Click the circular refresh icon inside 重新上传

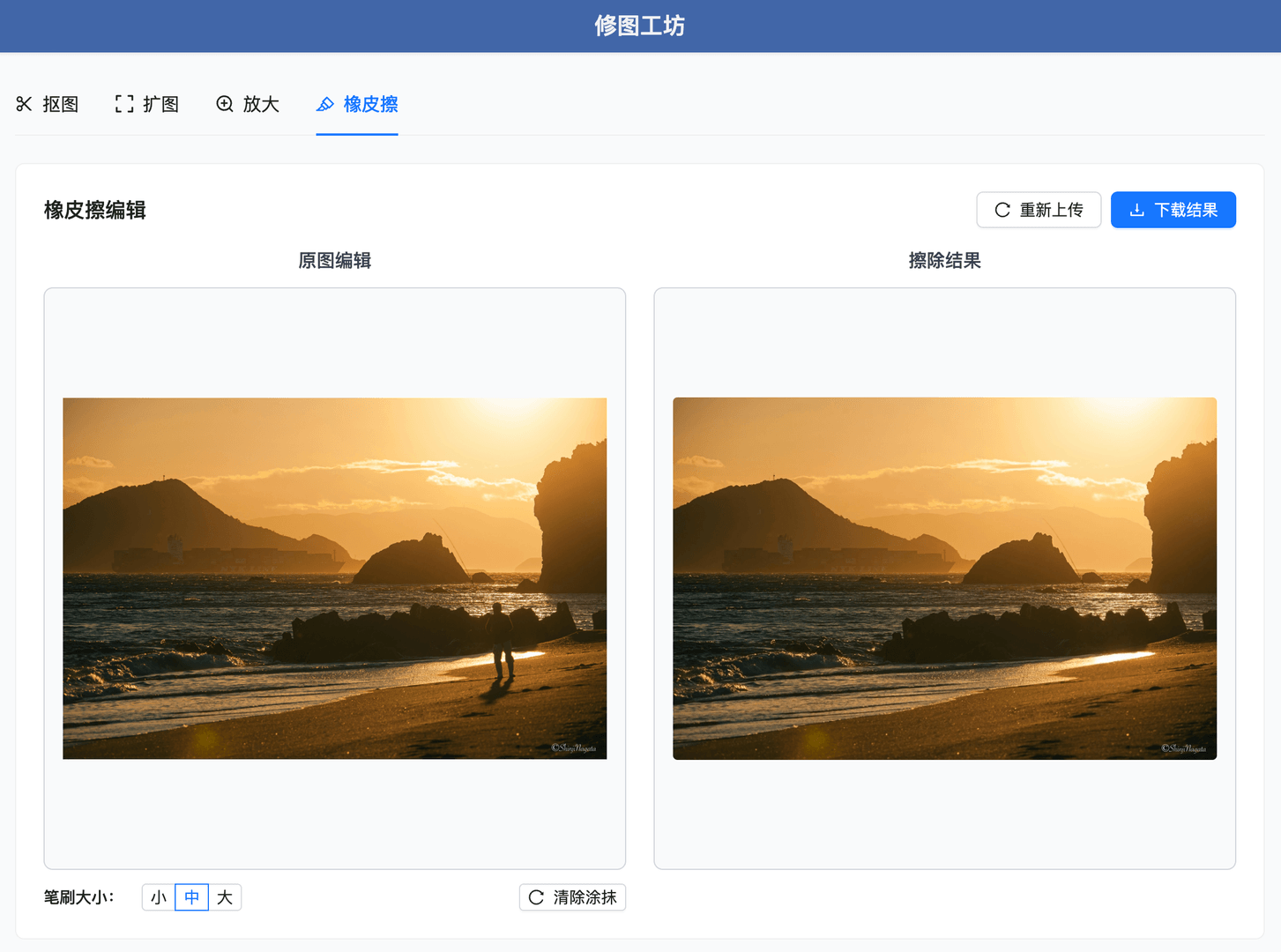coord(1002,210)
